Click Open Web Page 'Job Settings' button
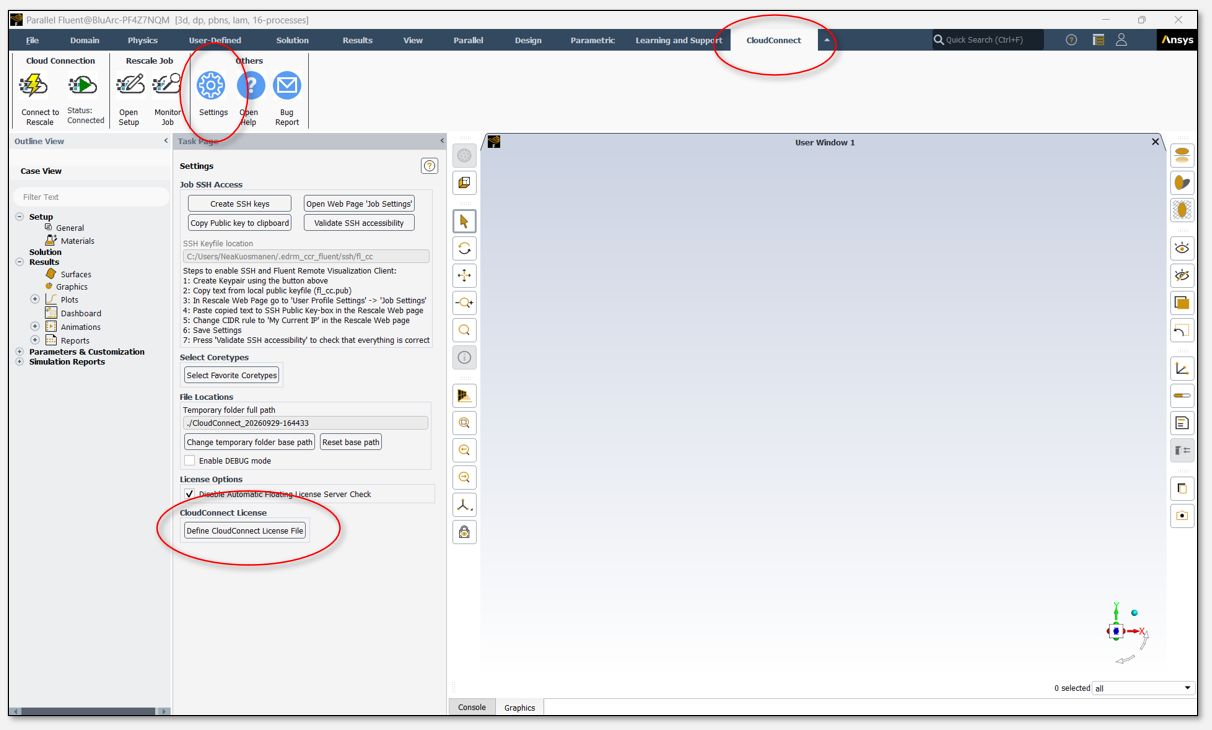The height and width of the screenshot is (730, 1212). (359, 204)
